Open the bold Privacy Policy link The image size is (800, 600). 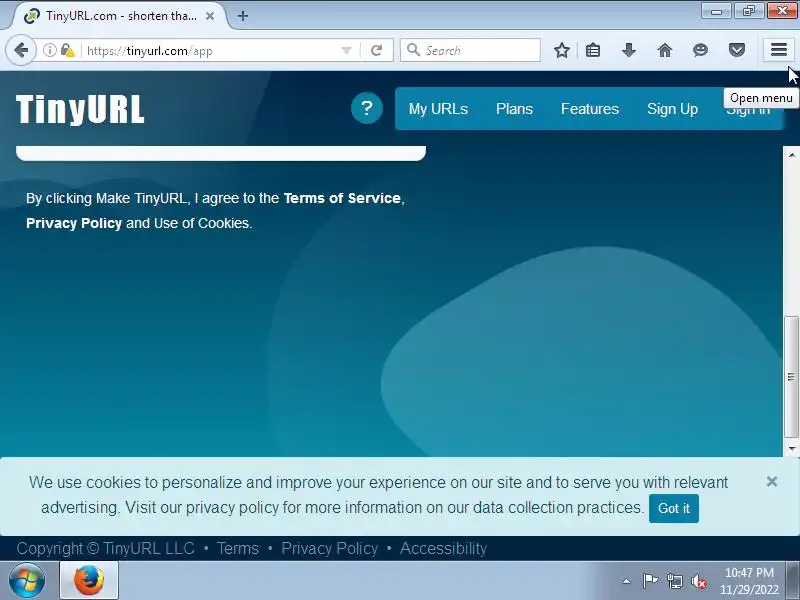tap(74, 223)
